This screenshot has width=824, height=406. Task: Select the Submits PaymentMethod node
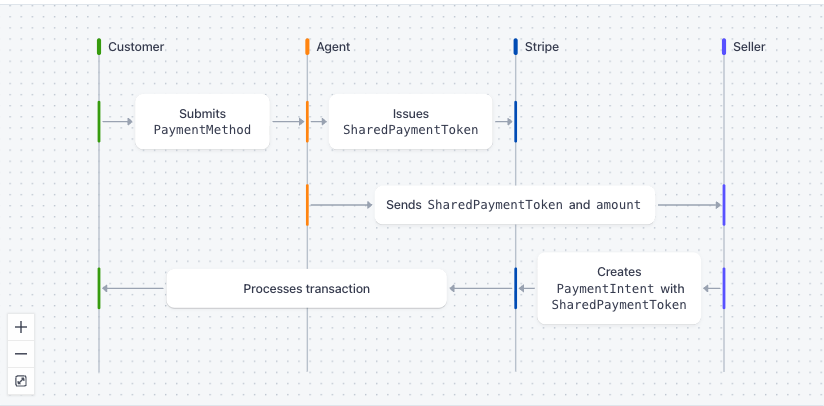point(202,121)
